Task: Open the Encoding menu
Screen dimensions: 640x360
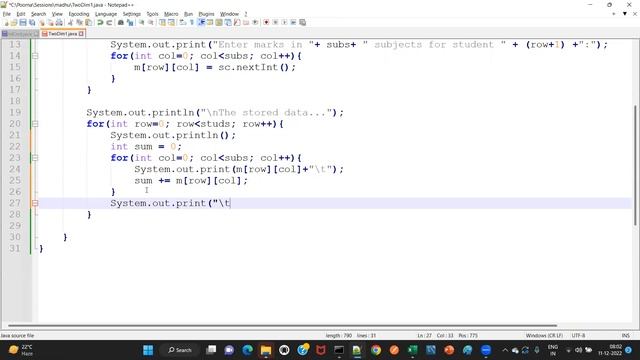Action: [x=78, y=14]
